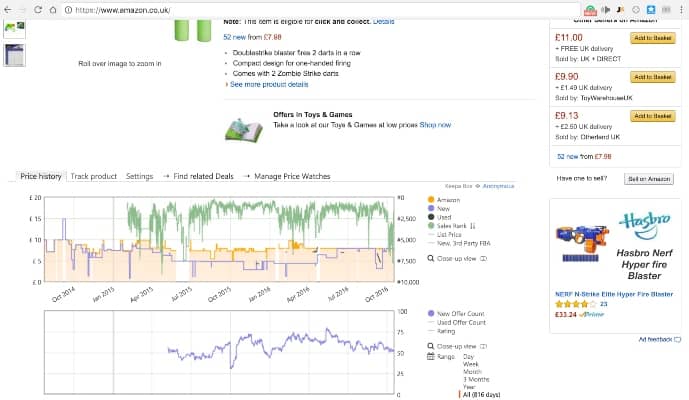The width and height of the screenshot is (689, 400).
Task: Click the site info icon in address bar
Action: [x=69, y=10]
